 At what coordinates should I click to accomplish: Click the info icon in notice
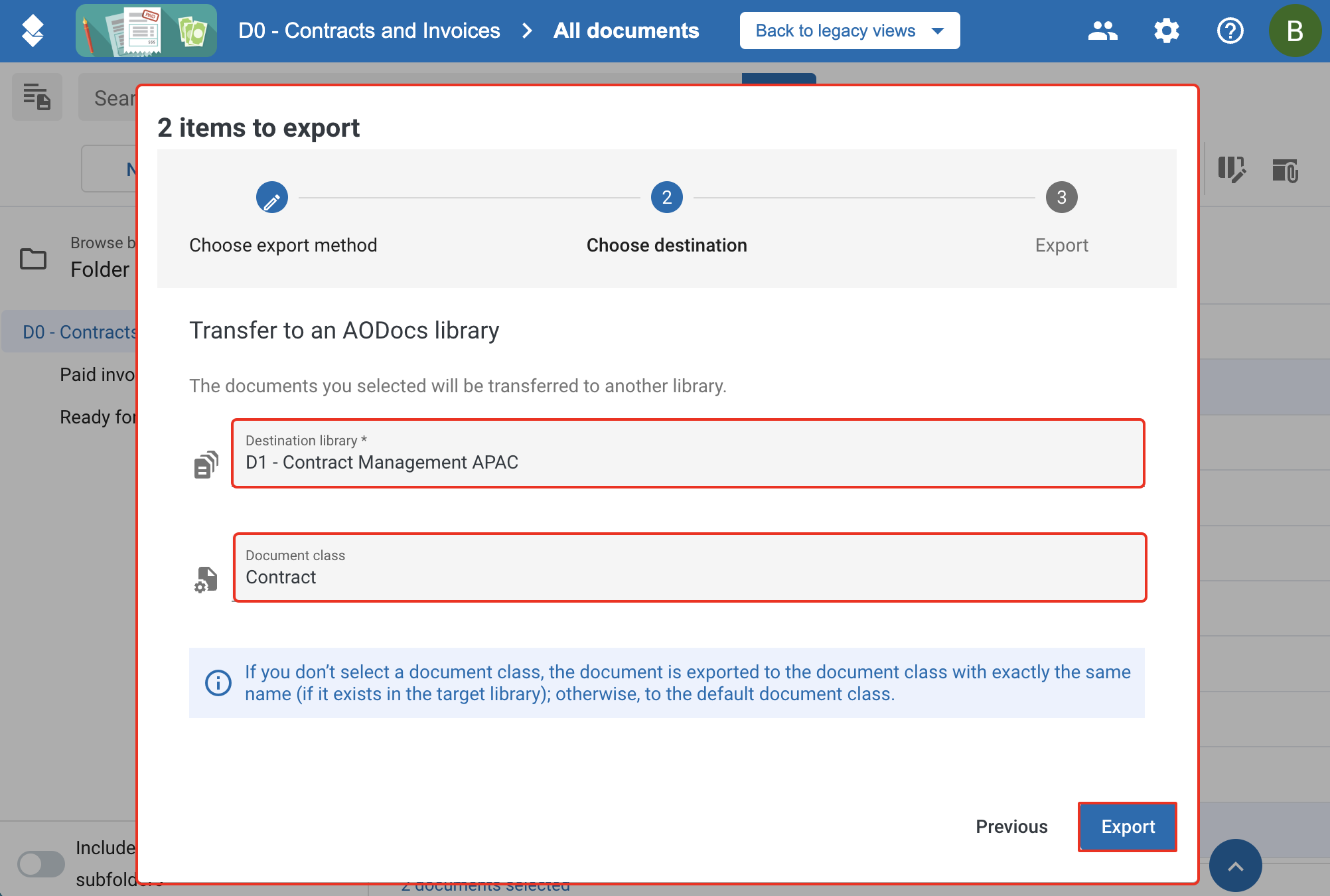tap(218, 682)
